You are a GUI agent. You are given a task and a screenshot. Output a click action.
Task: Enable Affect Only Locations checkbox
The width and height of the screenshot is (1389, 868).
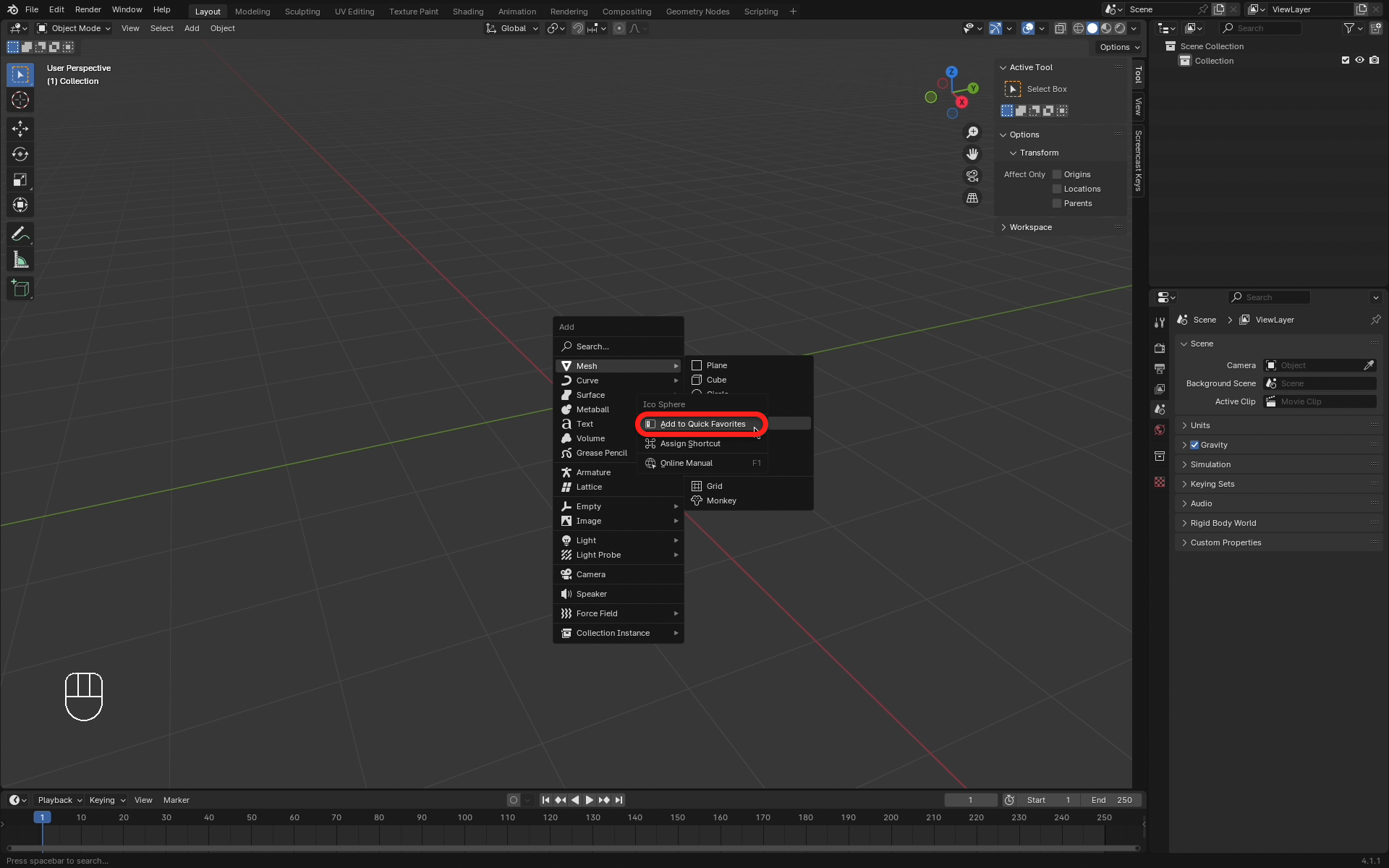1057,189
